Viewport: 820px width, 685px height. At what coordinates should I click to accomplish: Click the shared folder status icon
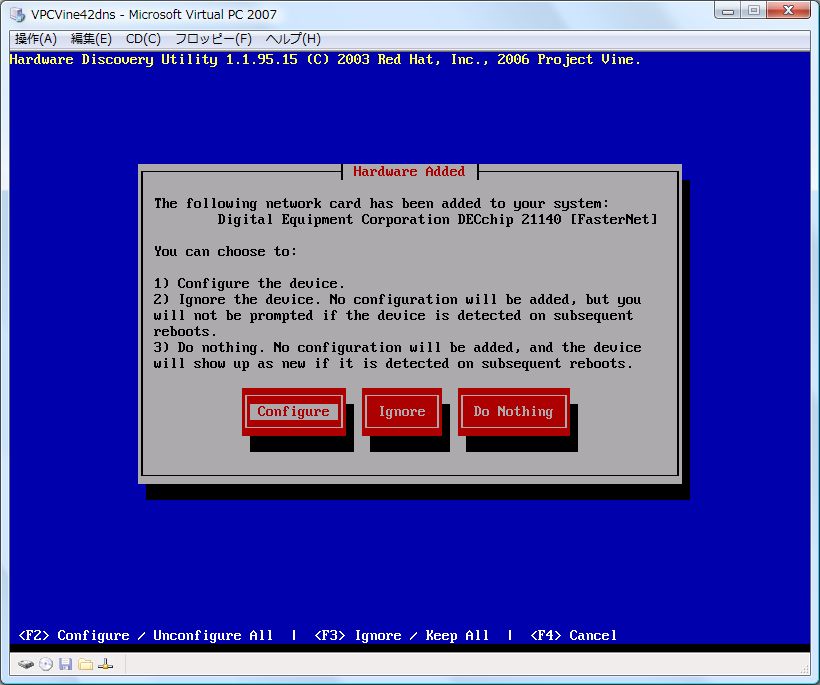(x=85, y=665)
